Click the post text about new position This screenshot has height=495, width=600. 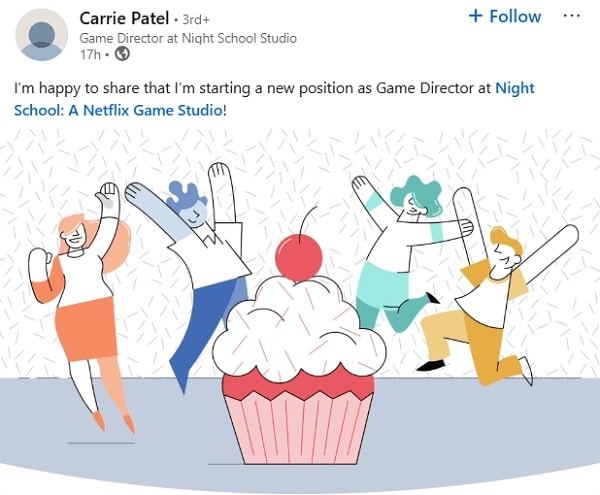(253, 88)
